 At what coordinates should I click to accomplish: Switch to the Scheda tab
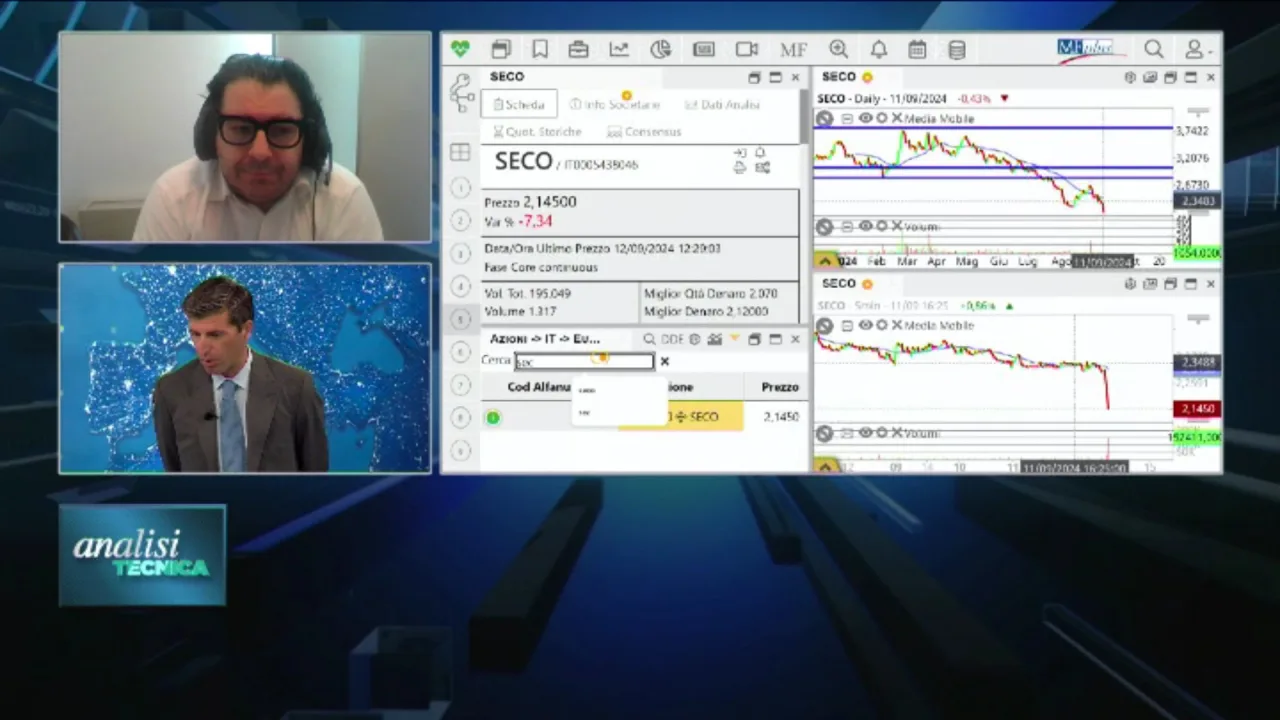click(x=517, y=104)
